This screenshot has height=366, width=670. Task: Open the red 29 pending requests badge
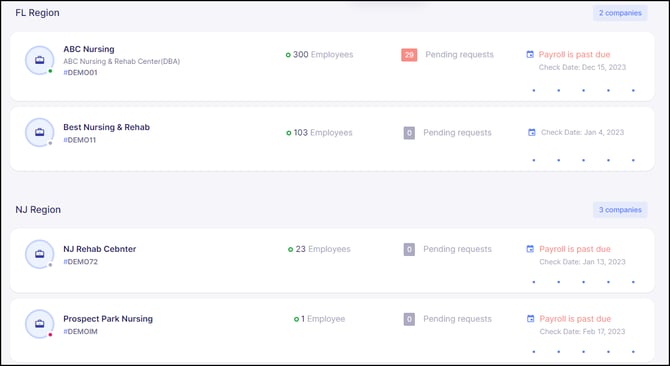[409, 55]
